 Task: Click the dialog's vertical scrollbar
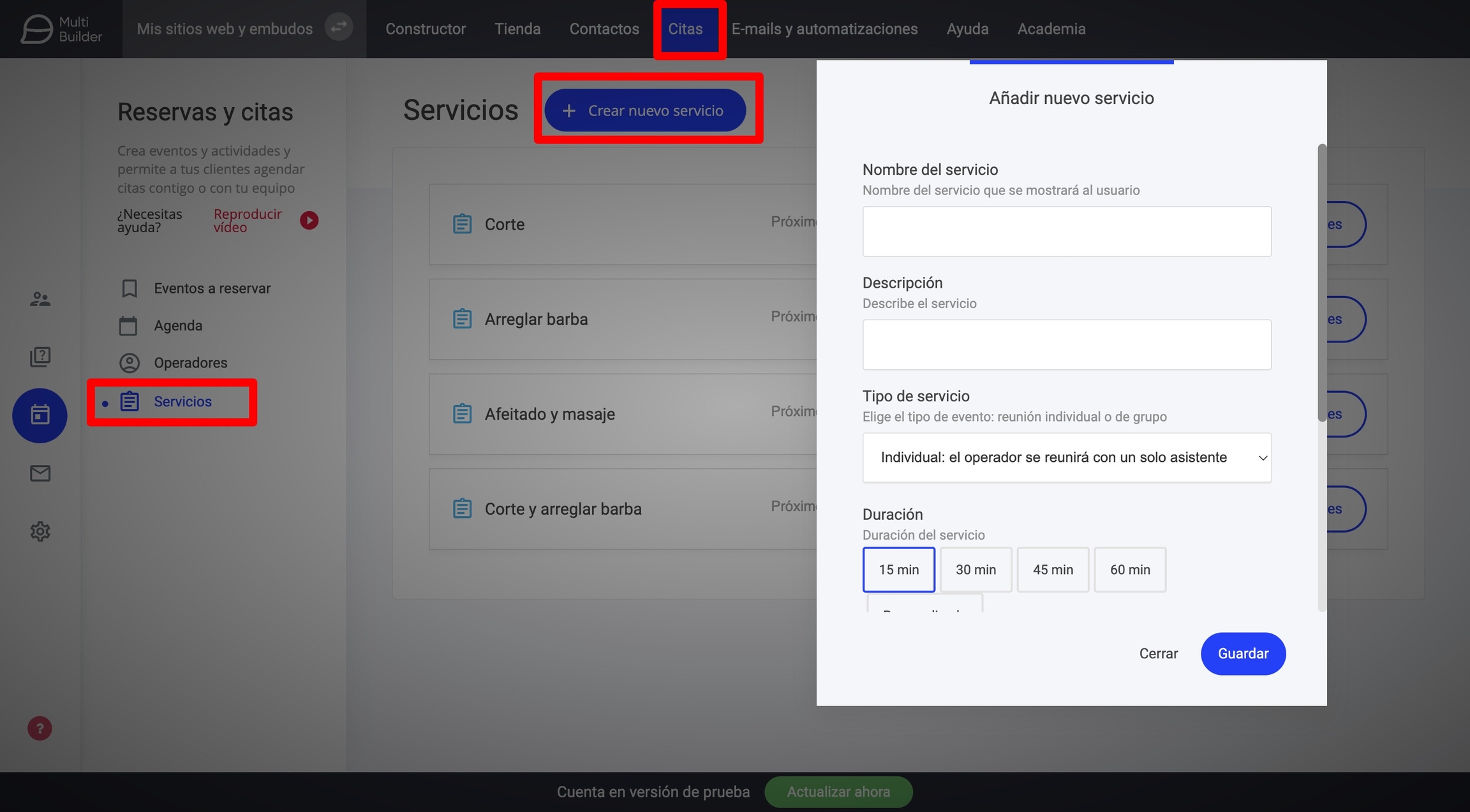pyautogui.click(x=1322, y=283)
